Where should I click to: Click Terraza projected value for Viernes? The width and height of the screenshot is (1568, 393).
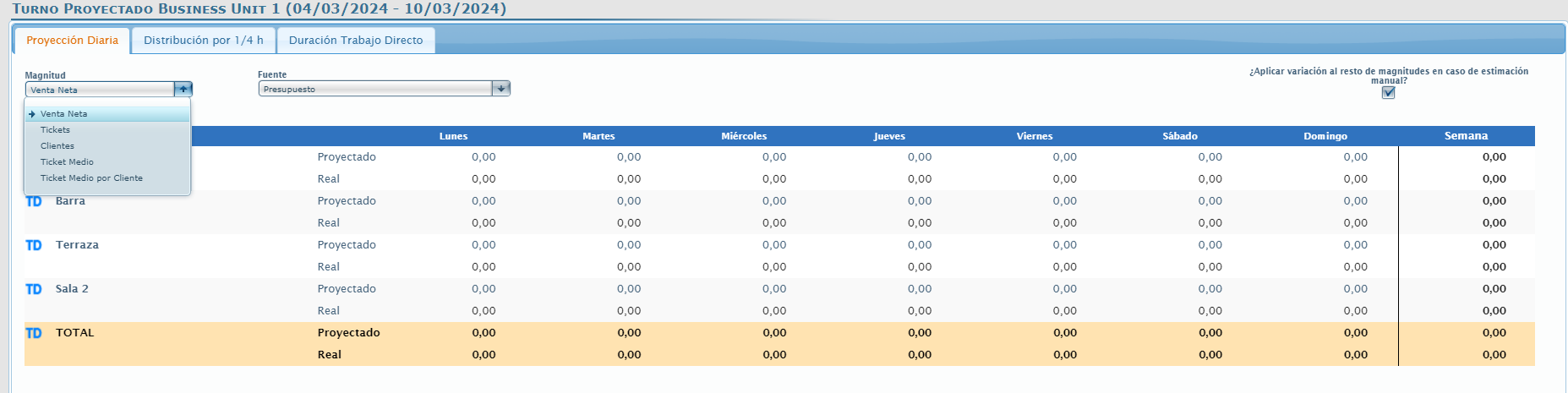[1064, 245]
